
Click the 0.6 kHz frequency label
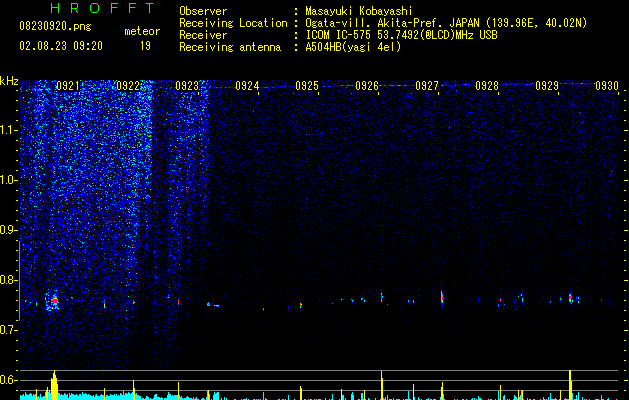(9, 380)
